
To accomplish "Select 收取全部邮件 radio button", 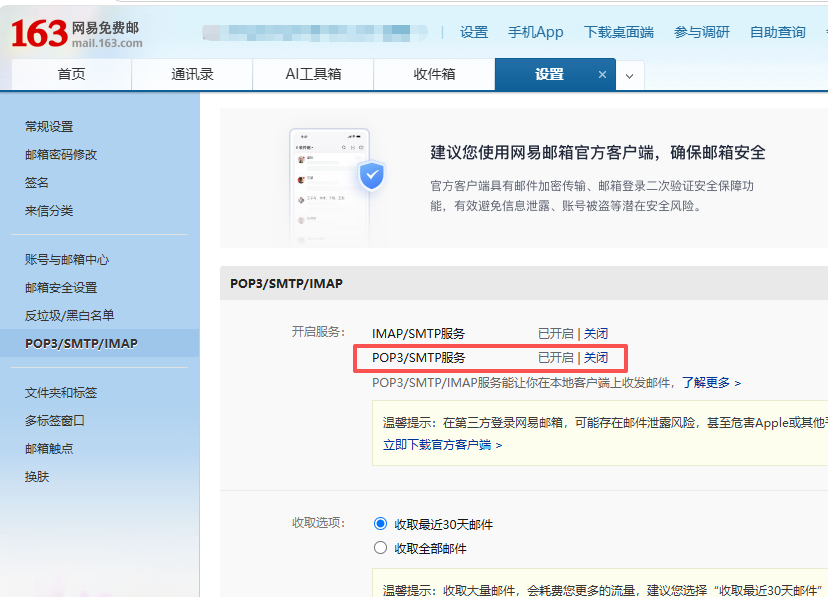I will pyautogui.click(x=380, y=547).
